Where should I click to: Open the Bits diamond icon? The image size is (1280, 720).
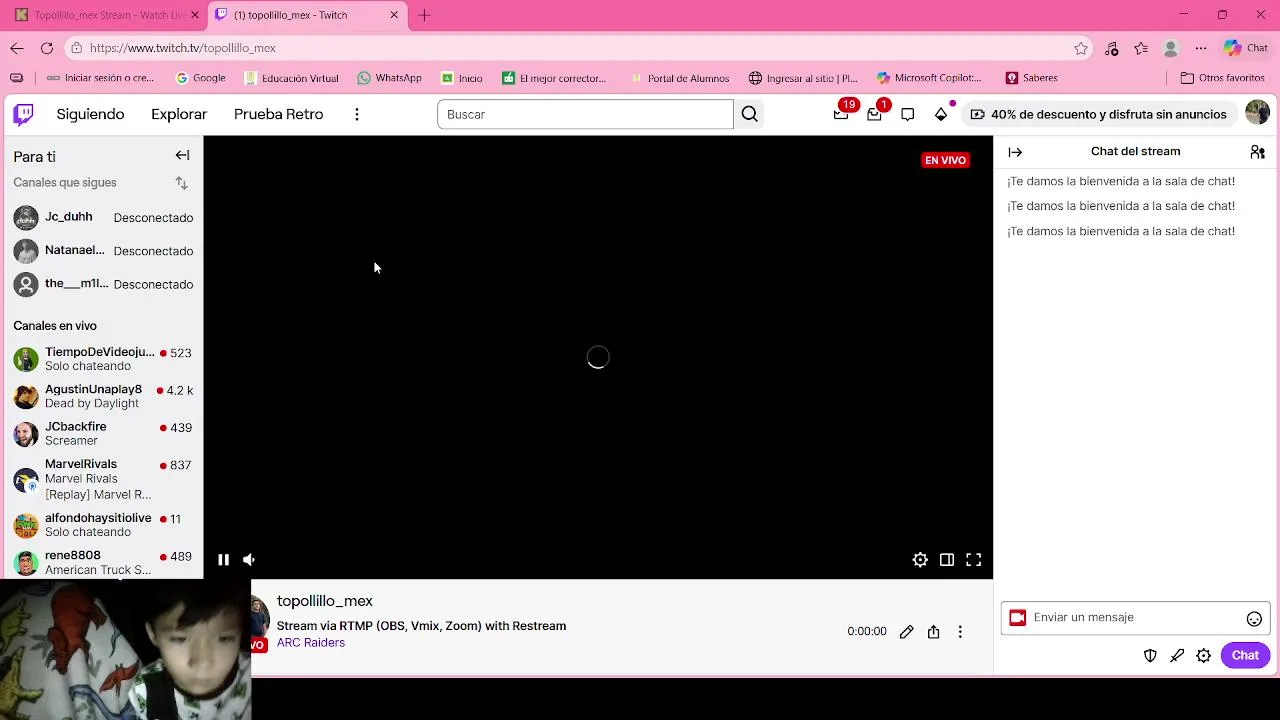pyautogui.click(x=941, y=114)
